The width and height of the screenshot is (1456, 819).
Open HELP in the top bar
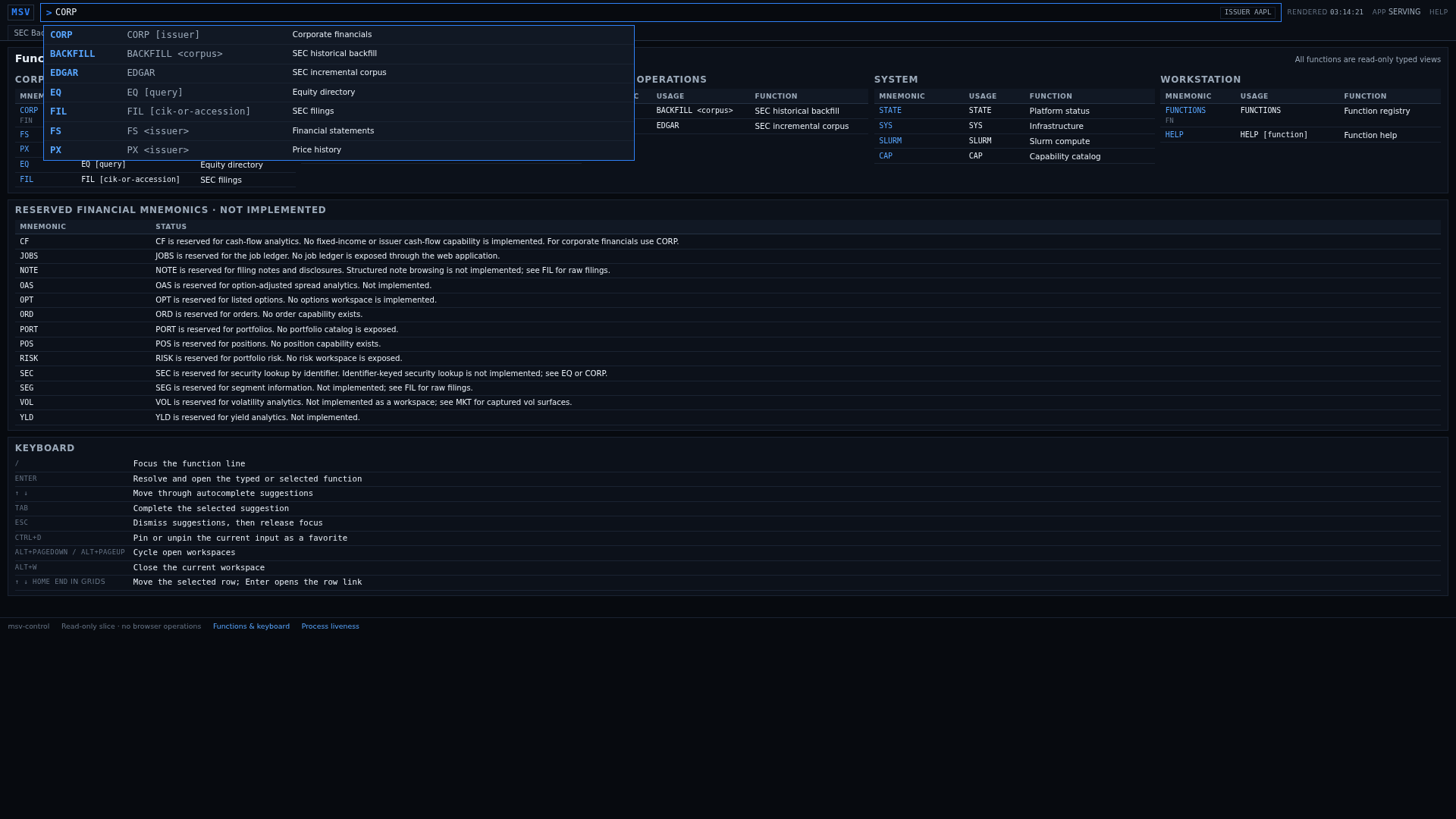(x=1439, y=12)
